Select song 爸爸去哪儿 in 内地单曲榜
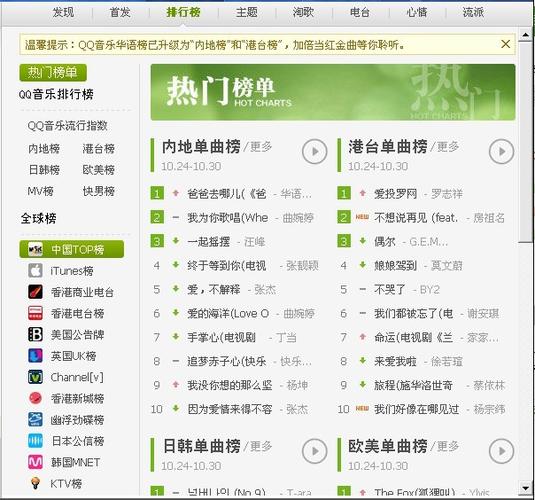This screenshot has height=500, width=535. coord(227,194)
